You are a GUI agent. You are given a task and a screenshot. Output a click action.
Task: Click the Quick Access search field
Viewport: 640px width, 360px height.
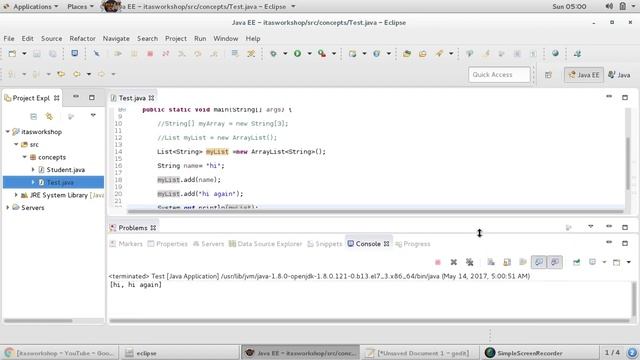pos(499,75)
